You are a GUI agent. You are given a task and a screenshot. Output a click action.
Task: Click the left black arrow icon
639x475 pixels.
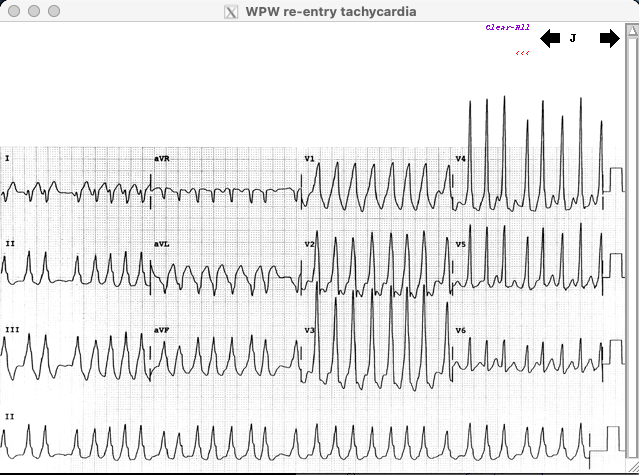(550, 39)
